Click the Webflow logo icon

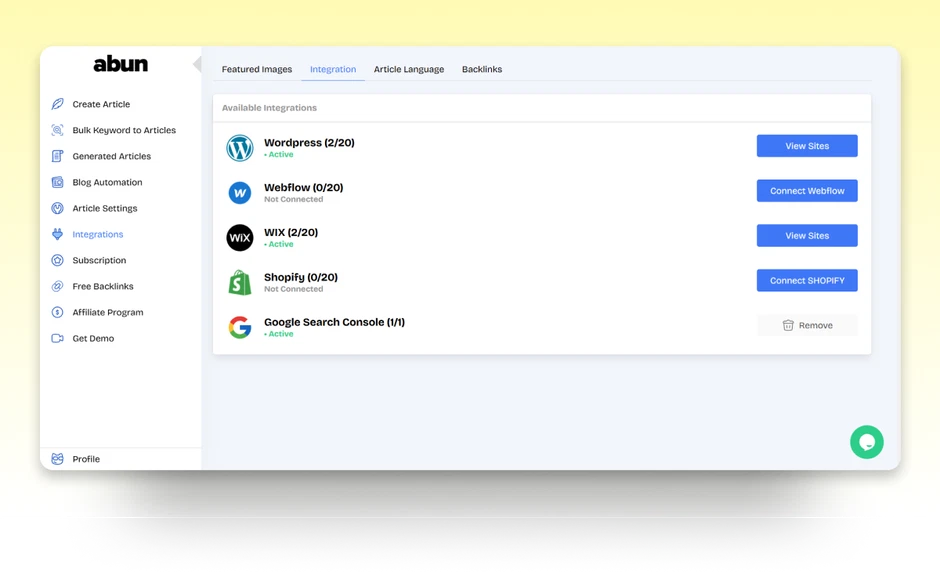(x=240, y=193)
